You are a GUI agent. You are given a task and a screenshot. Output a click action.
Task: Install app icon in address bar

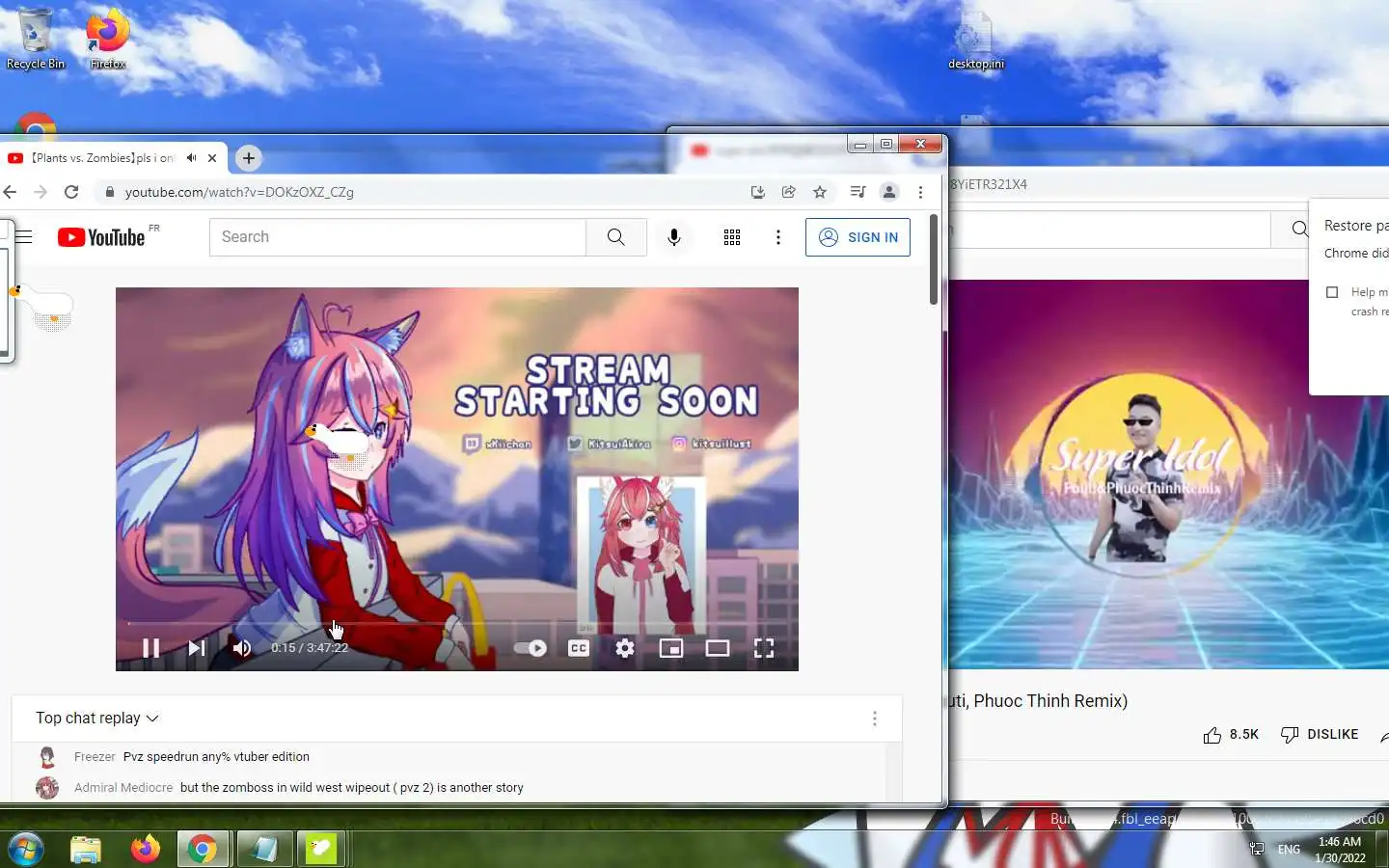tap(758, 192)
